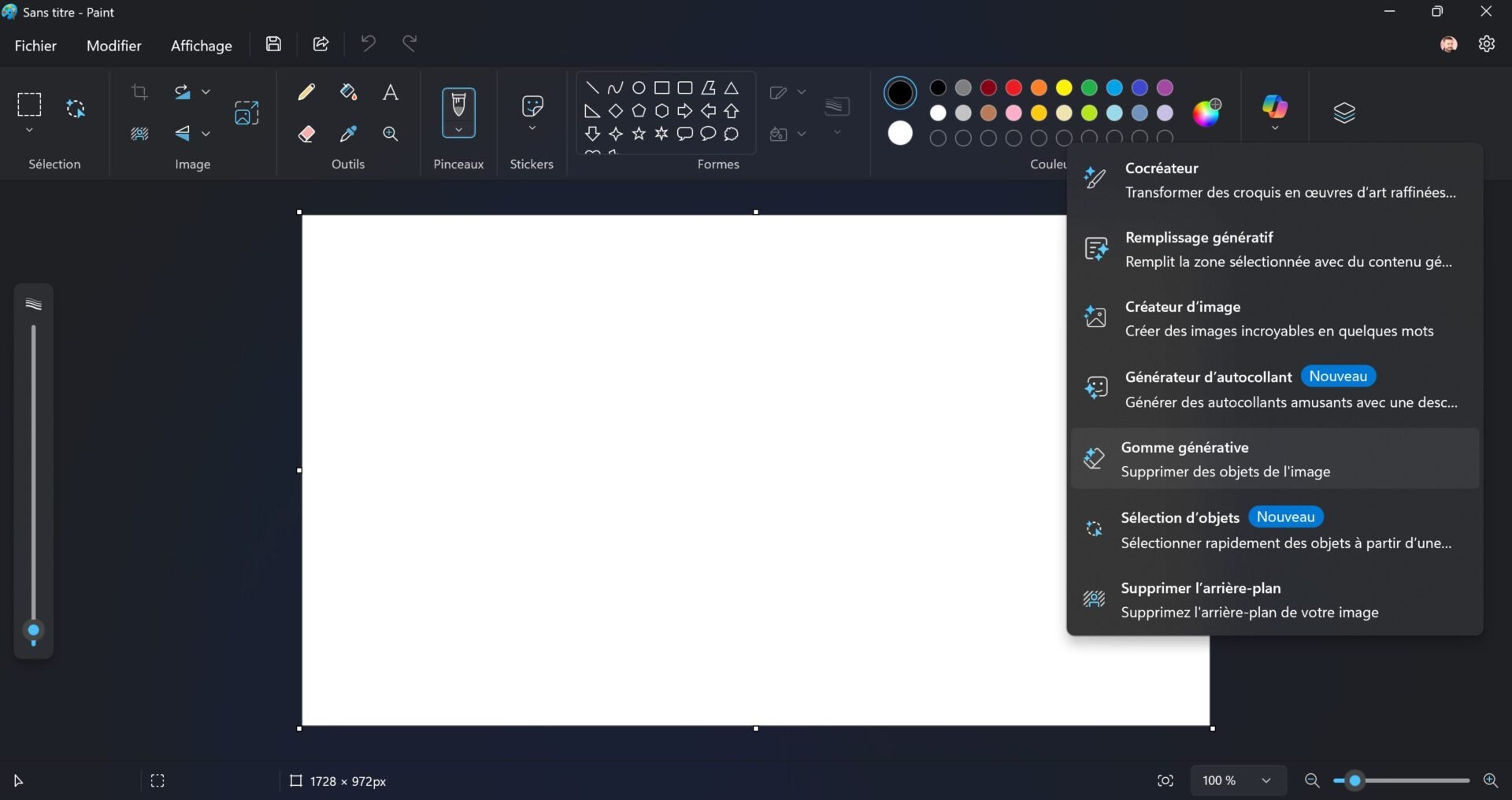This screenshot has width=1512, height=800.
Task: Click the undo arrow
Action: pyautogui.click(x=368, y=43)
